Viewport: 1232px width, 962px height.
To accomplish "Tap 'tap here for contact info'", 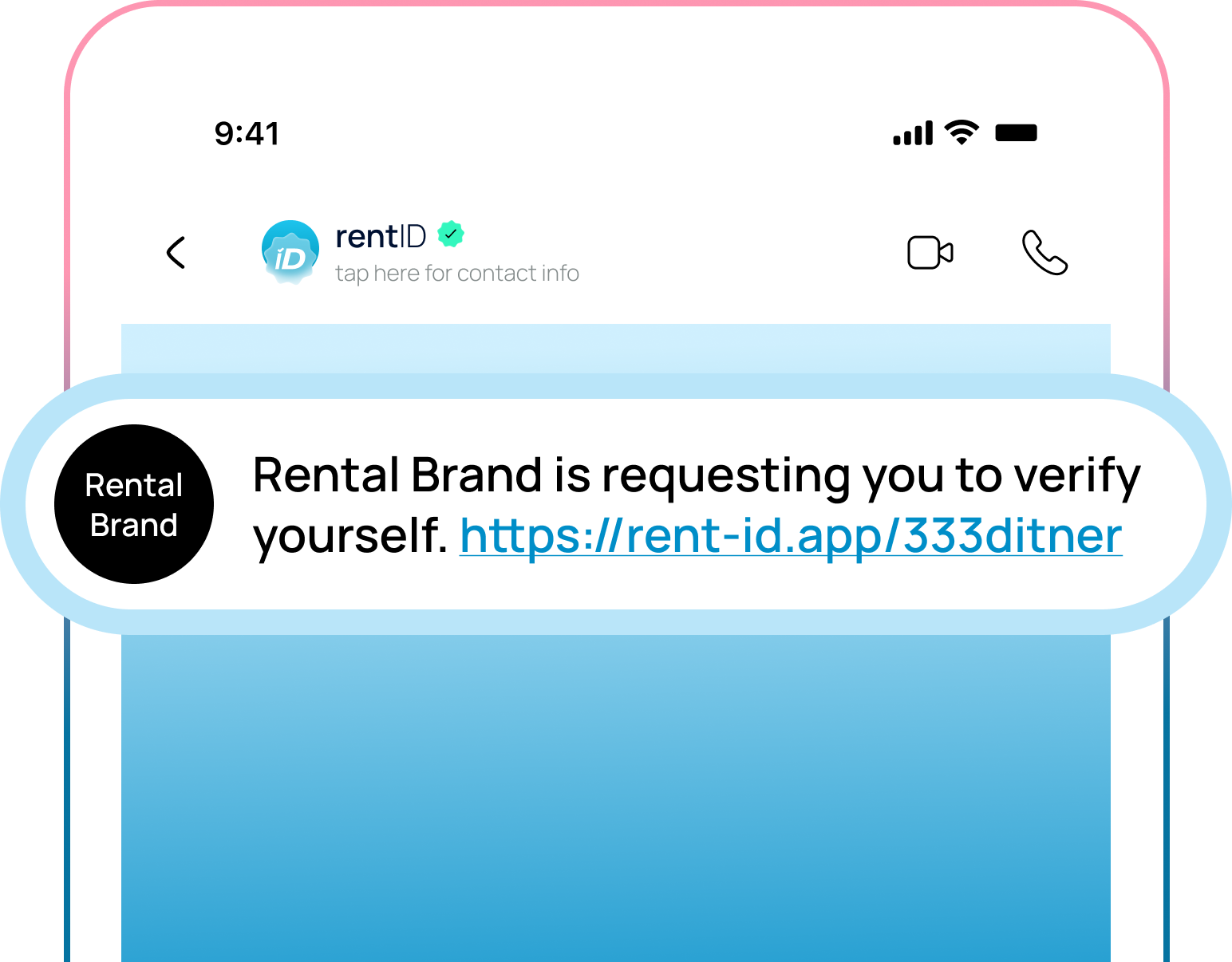I will pos(456,274).
